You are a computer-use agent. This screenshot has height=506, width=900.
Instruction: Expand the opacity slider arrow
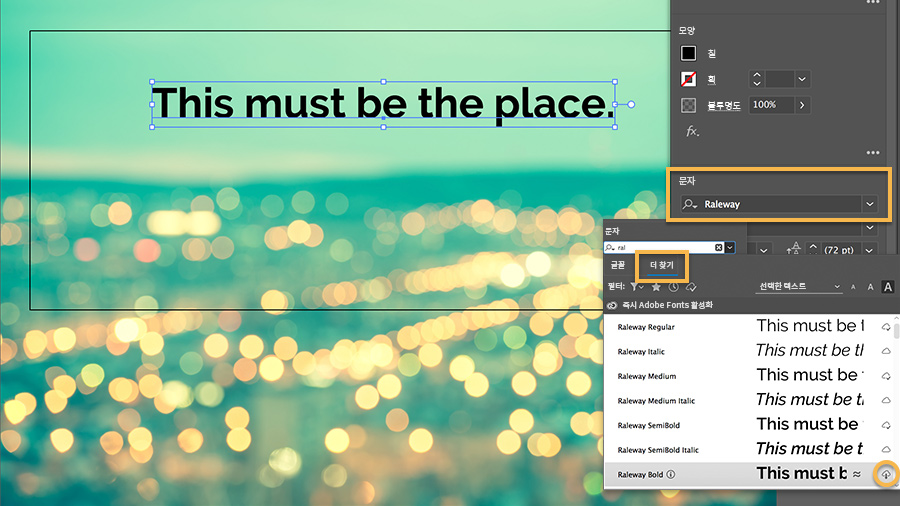(802, 105)
